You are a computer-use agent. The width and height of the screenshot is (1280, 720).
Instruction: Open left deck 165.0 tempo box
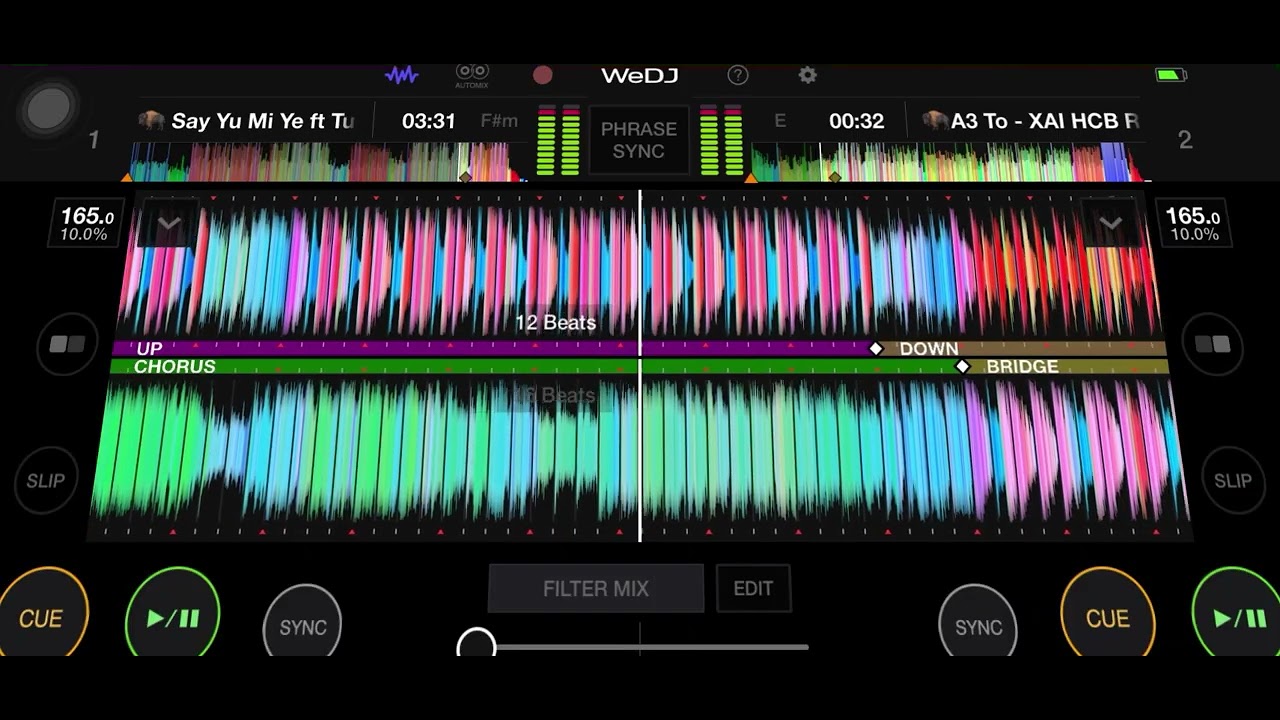pos(86,224)
